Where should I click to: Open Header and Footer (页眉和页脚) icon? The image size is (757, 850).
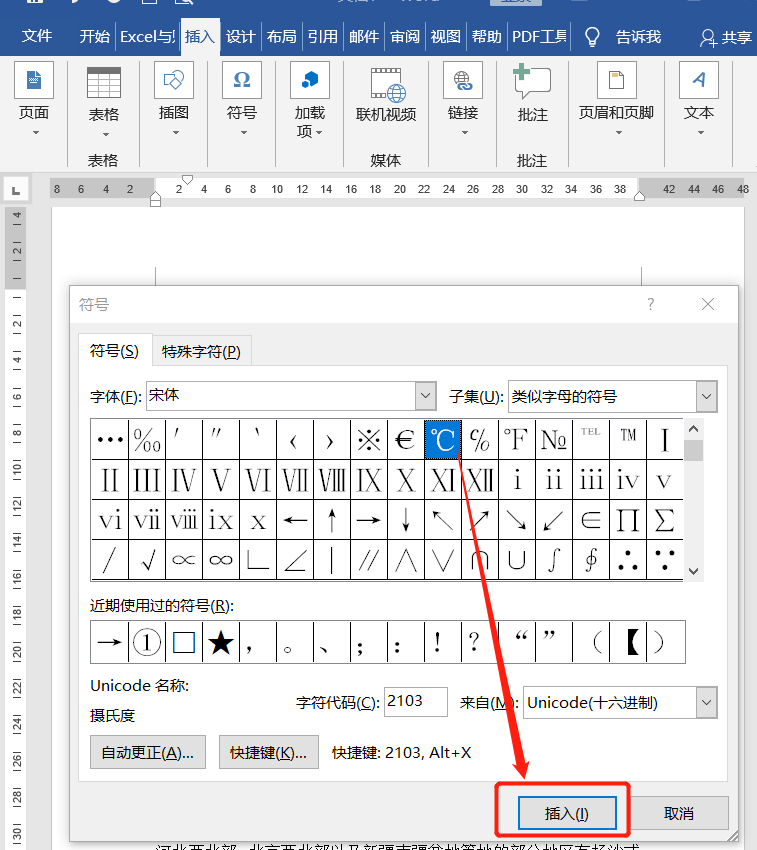coord(616,80)
